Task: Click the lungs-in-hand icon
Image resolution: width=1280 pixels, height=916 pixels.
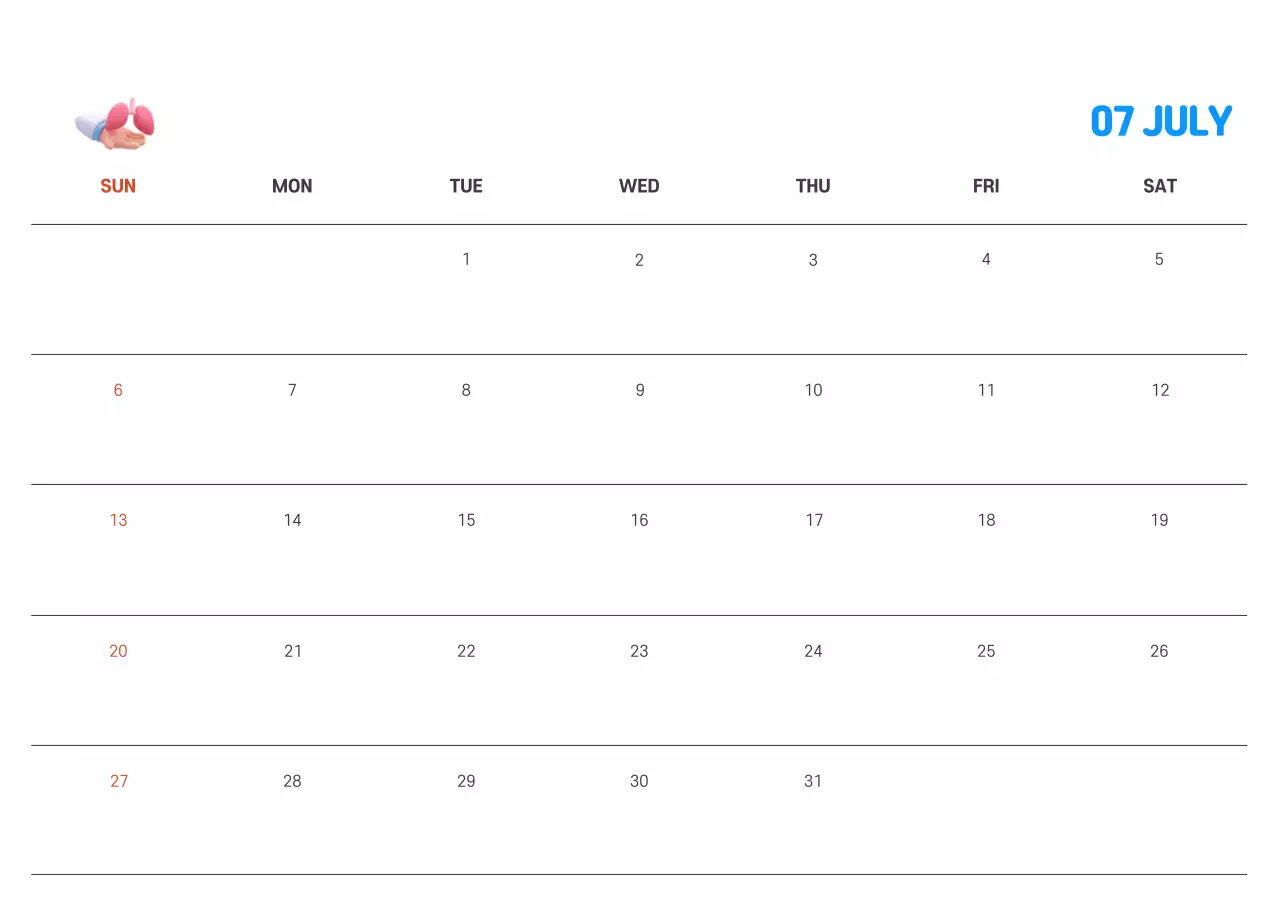Action: click(115, 125)
